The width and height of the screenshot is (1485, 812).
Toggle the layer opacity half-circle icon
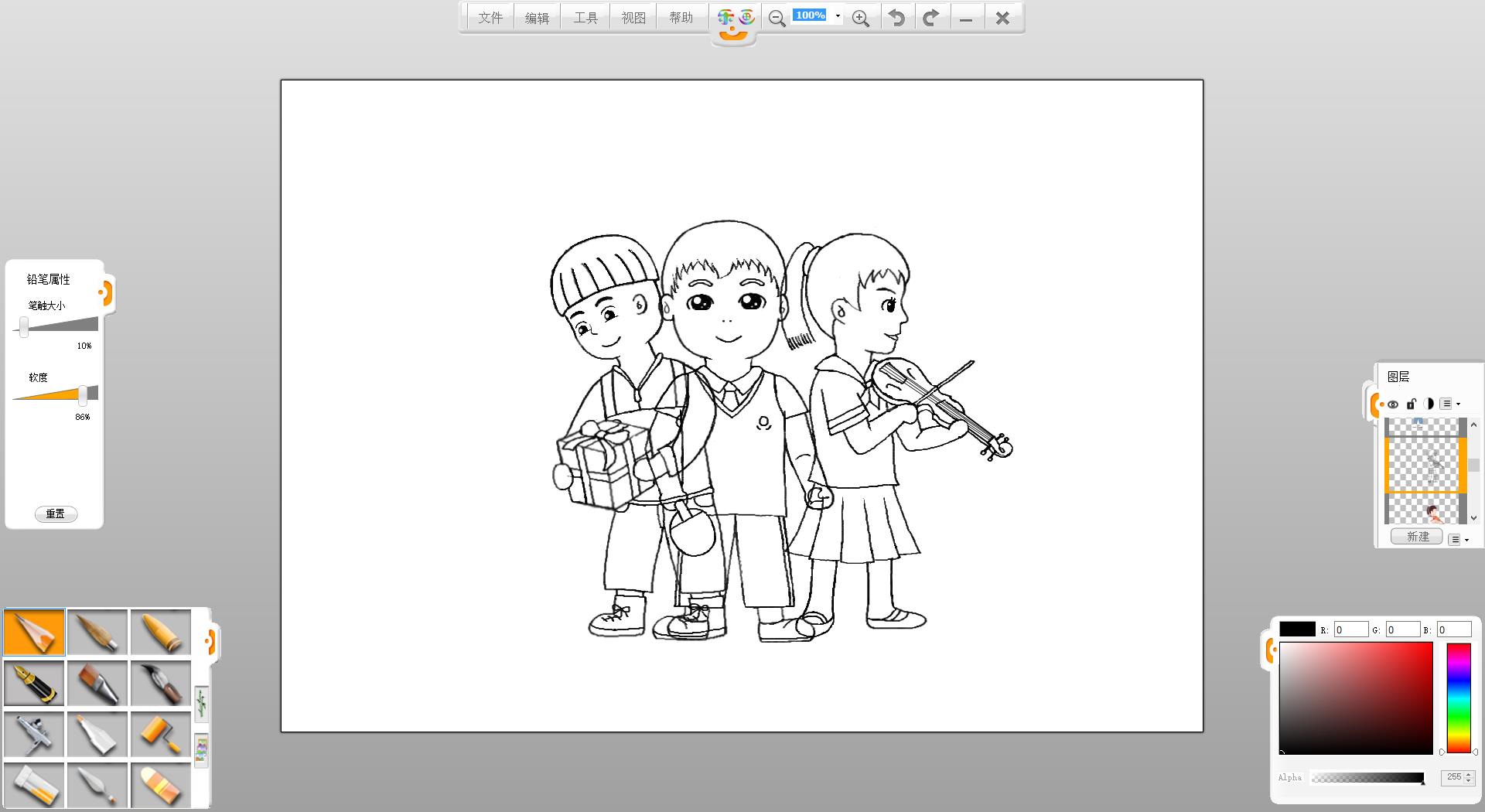pyautogui.click(x=1428, y=404)
